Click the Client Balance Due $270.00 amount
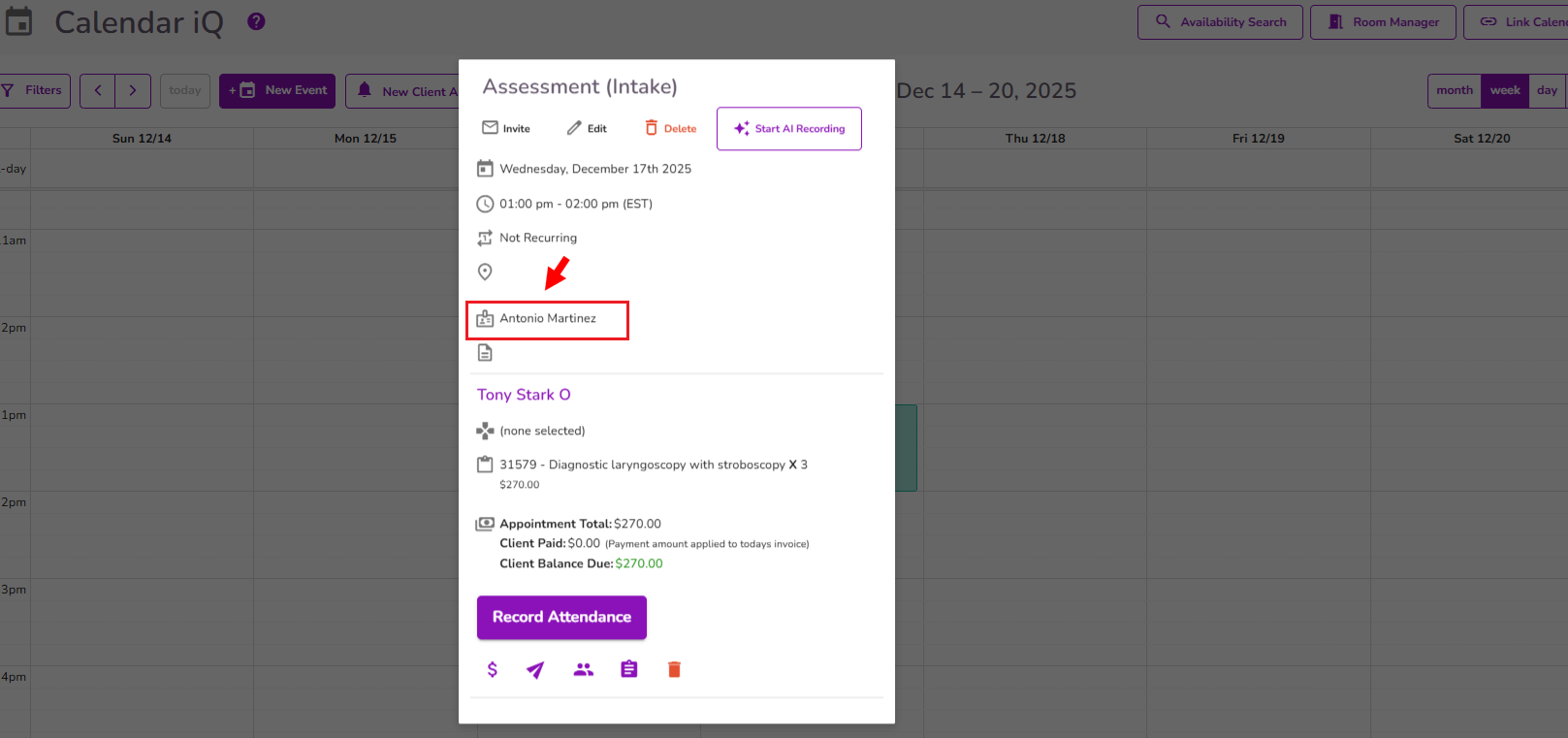 coord(639,563)
